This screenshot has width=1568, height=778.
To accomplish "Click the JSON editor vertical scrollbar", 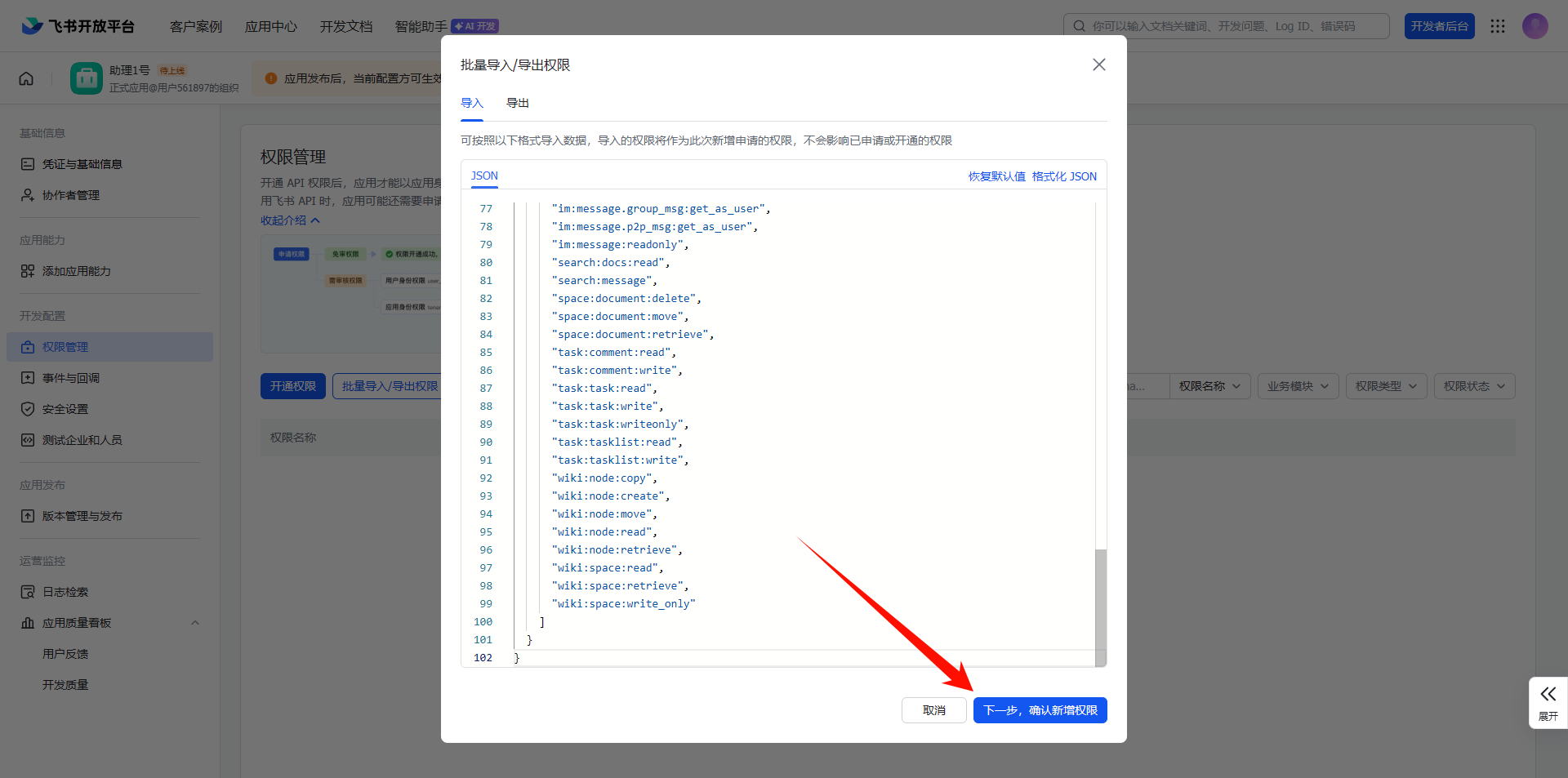I will coord(1100,604).
